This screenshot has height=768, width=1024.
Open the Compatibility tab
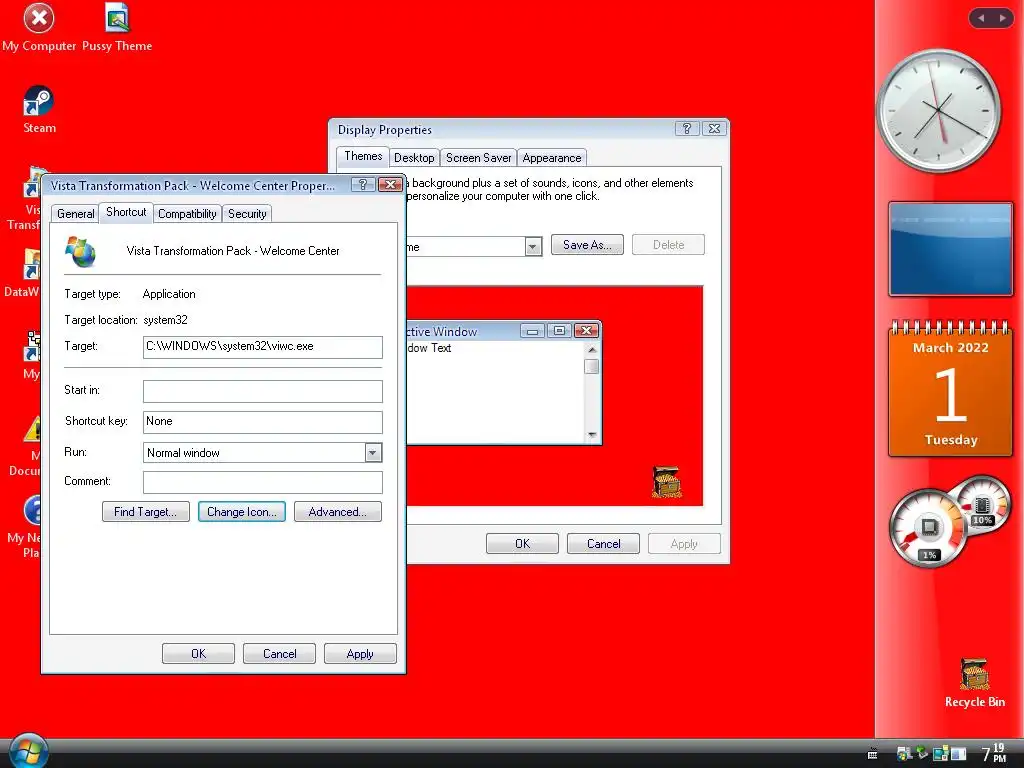click(x=187, y=214)
